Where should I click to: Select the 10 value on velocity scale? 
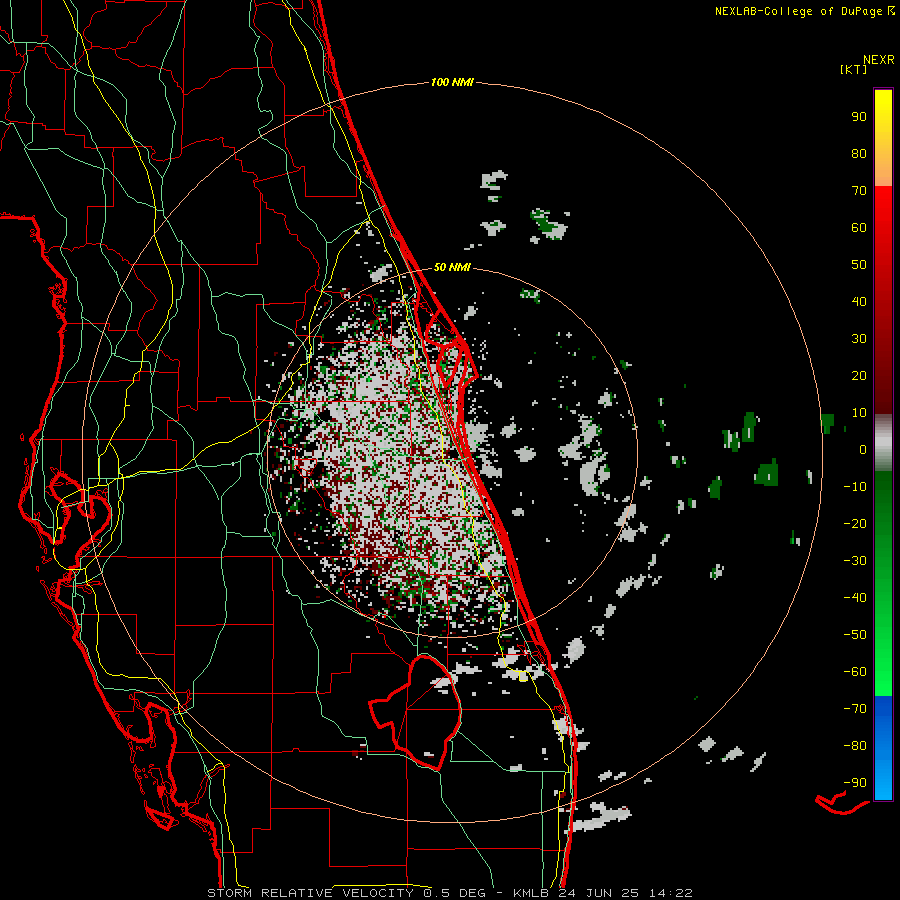click(x=859, y=413)
